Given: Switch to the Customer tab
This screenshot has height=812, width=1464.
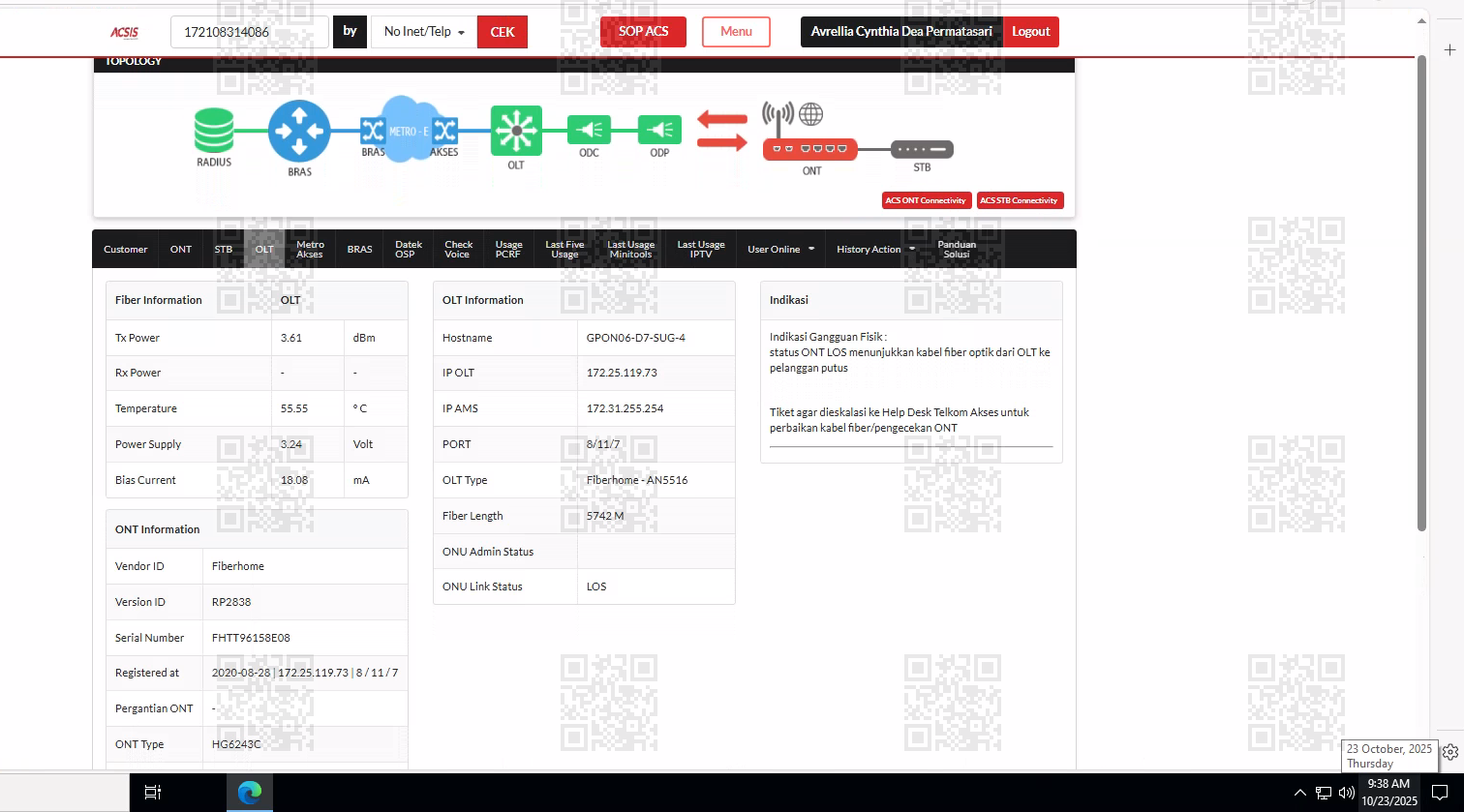Looking at the screenshot, I should [126, 249].
